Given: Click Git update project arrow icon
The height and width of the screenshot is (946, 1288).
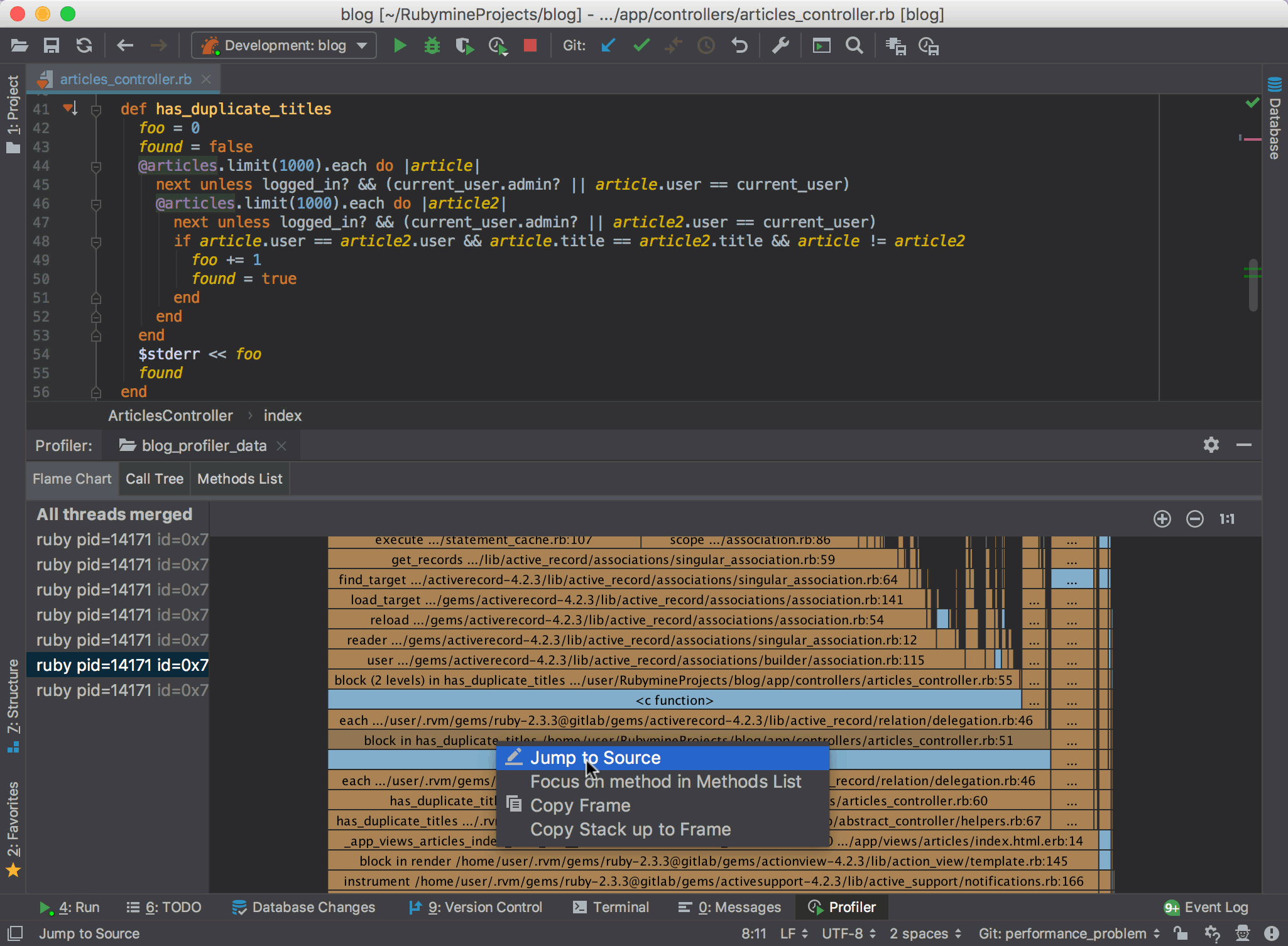Looking at the screenshot, I should pos(608,46).
